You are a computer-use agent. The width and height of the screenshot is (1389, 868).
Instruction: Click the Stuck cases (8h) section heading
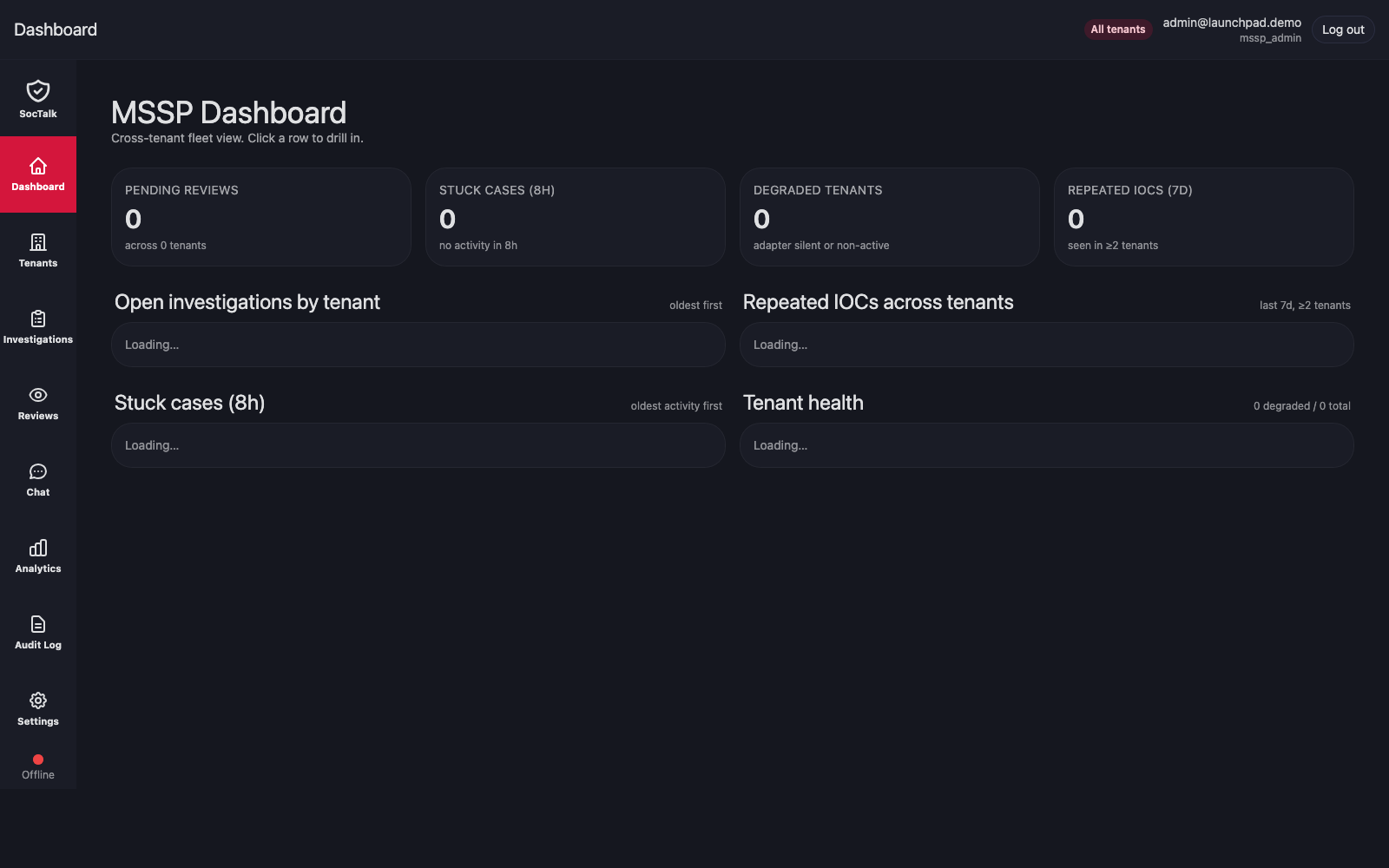tap(190, 403)
